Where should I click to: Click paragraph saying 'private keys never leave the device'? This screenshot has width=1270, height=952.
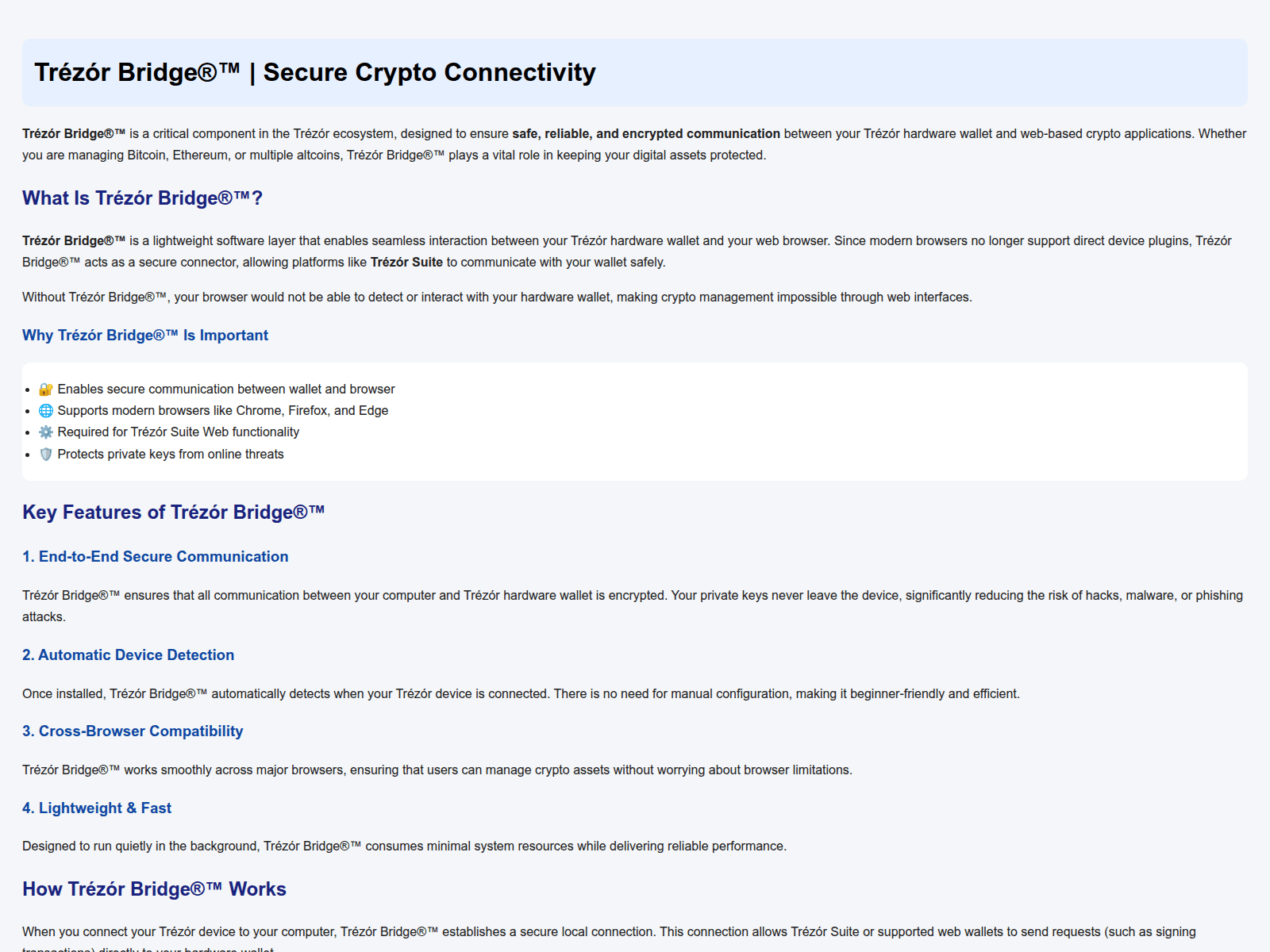(633, 606)
